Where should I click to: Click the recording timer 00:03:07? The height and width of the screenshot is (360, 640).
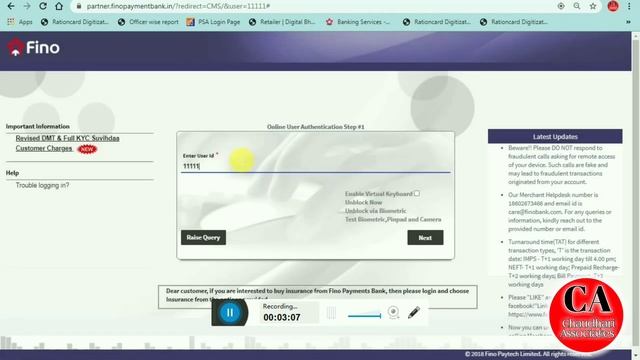pyautogui.click(x=282, y=318)
